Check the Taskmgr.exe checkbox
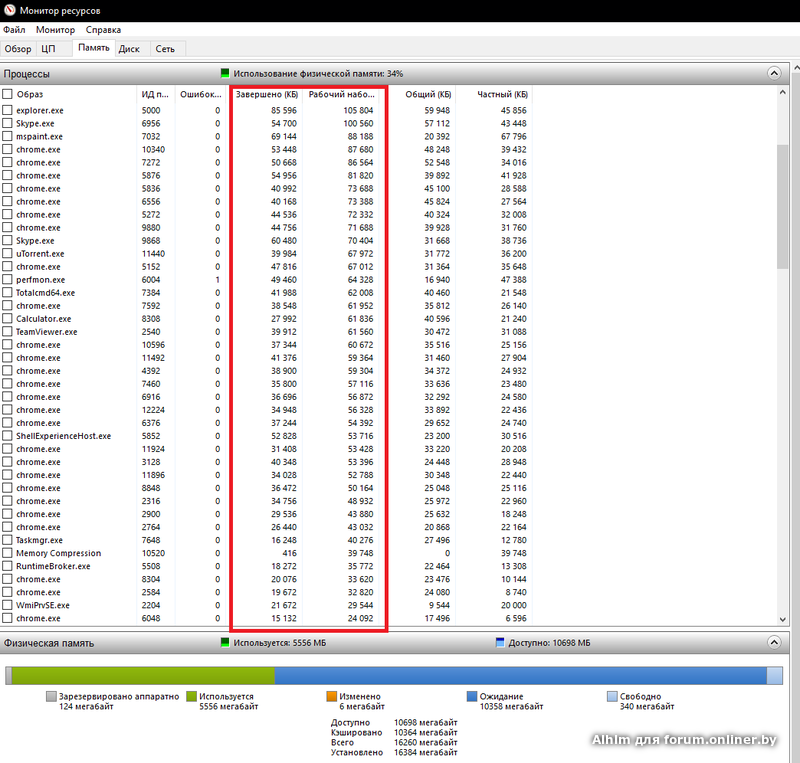Screen dimensions: 800x763 pyautogui.click(x=7, y=540)
